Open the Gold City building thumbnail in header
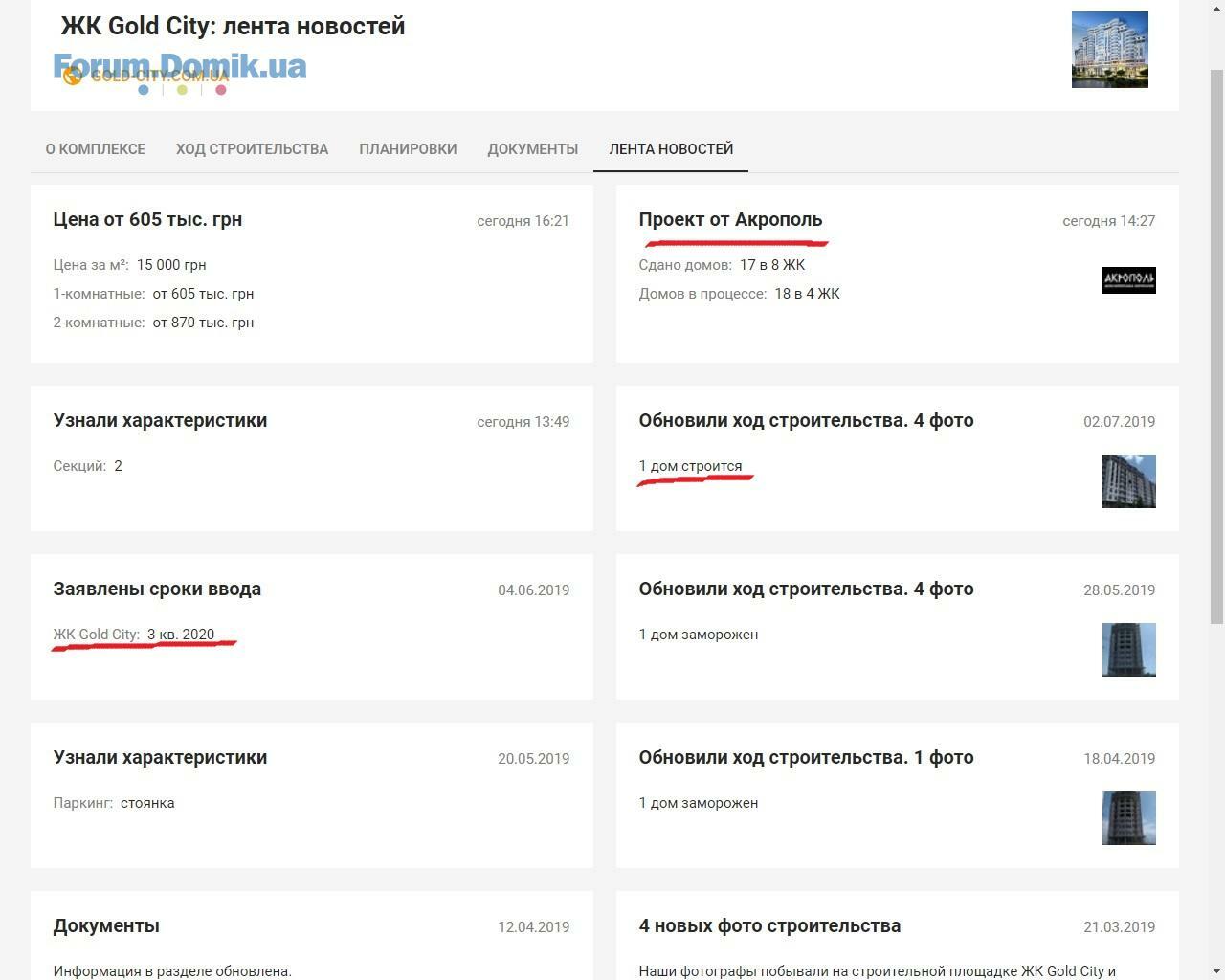This screenshot has width=1225, height=980. pyautogui.click(x=1109, y=50)
